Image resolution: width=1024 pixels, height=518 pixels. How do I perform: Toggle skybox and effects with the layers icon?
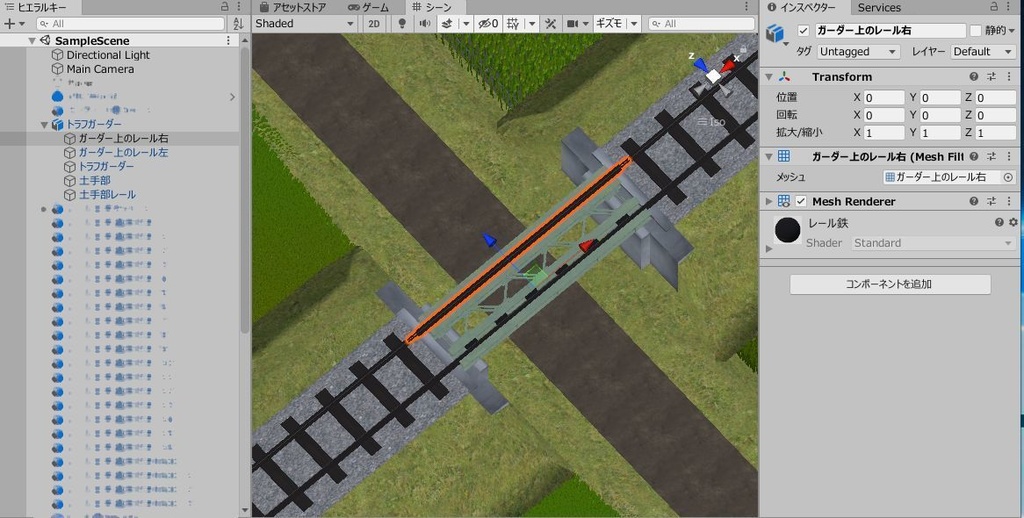[x=447, y=24]
